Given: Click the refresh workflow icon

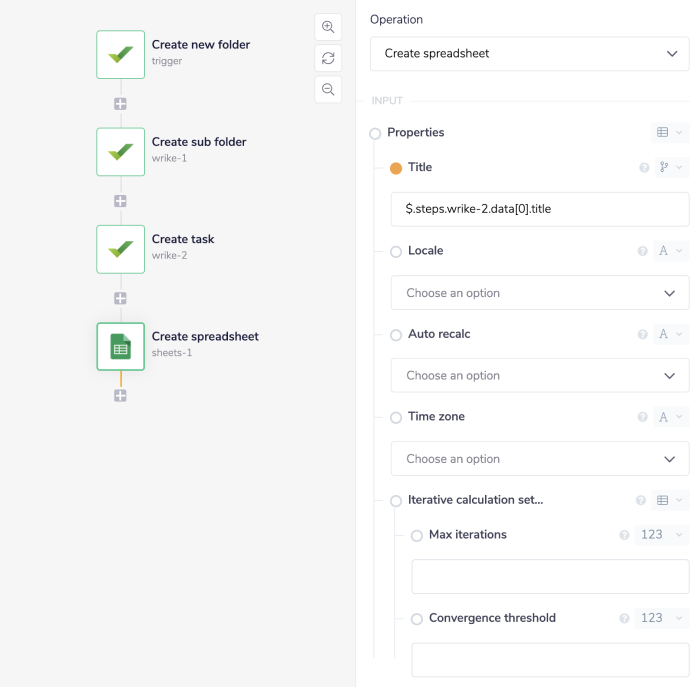Looking at the screenshot, I should (x=328, y=58).
